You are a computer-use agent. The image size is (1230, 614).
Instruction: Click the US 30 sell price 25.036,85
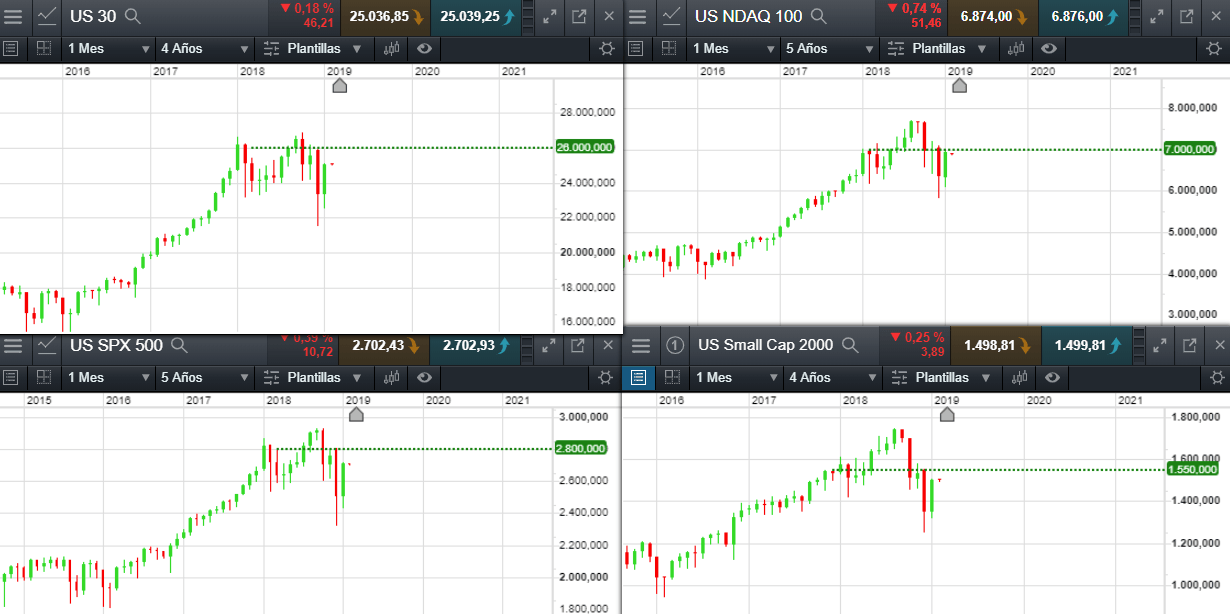click(385, 16)
